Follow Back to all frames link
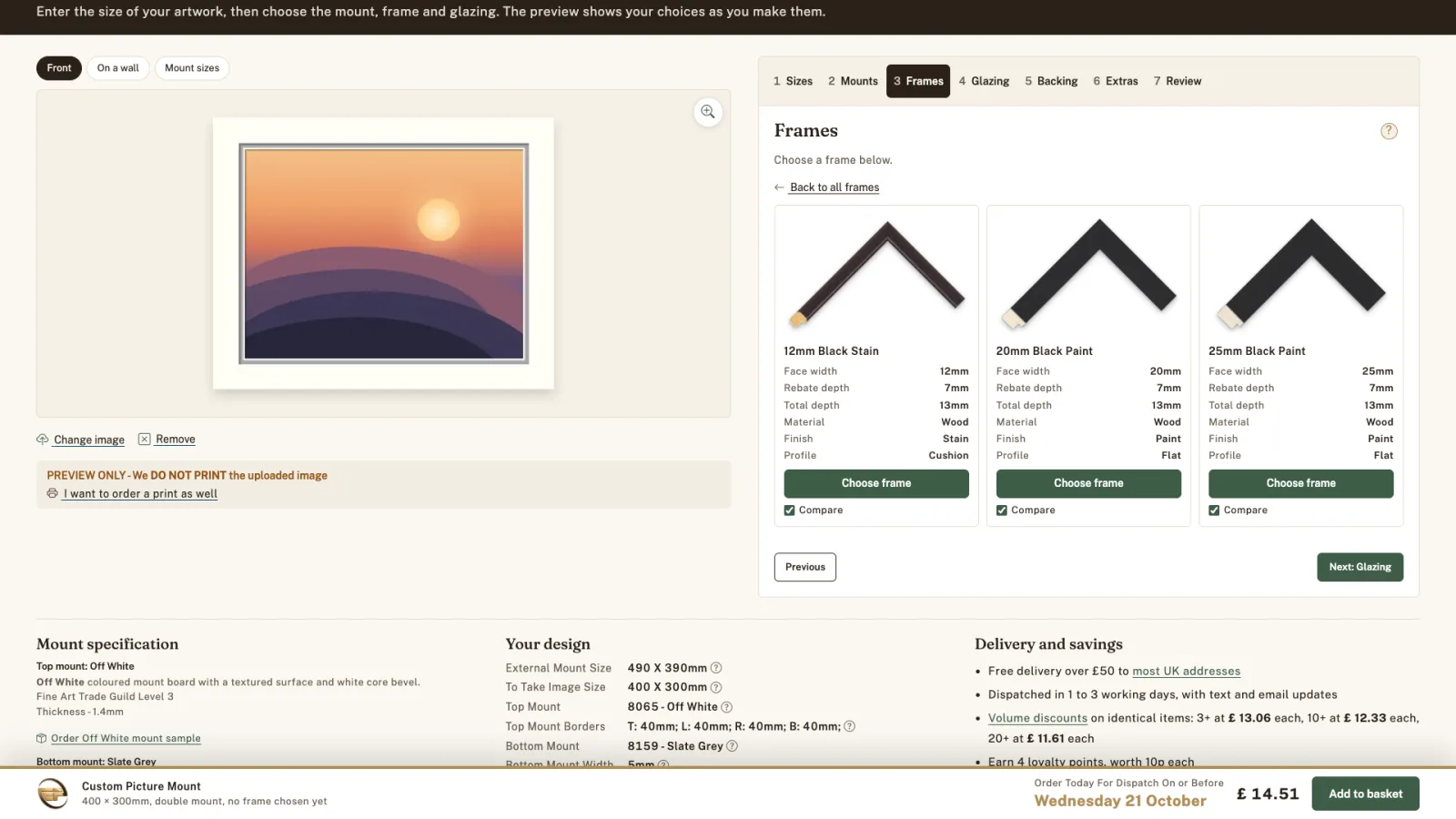This screenshot has height=819, width=1456. [834, 187]
